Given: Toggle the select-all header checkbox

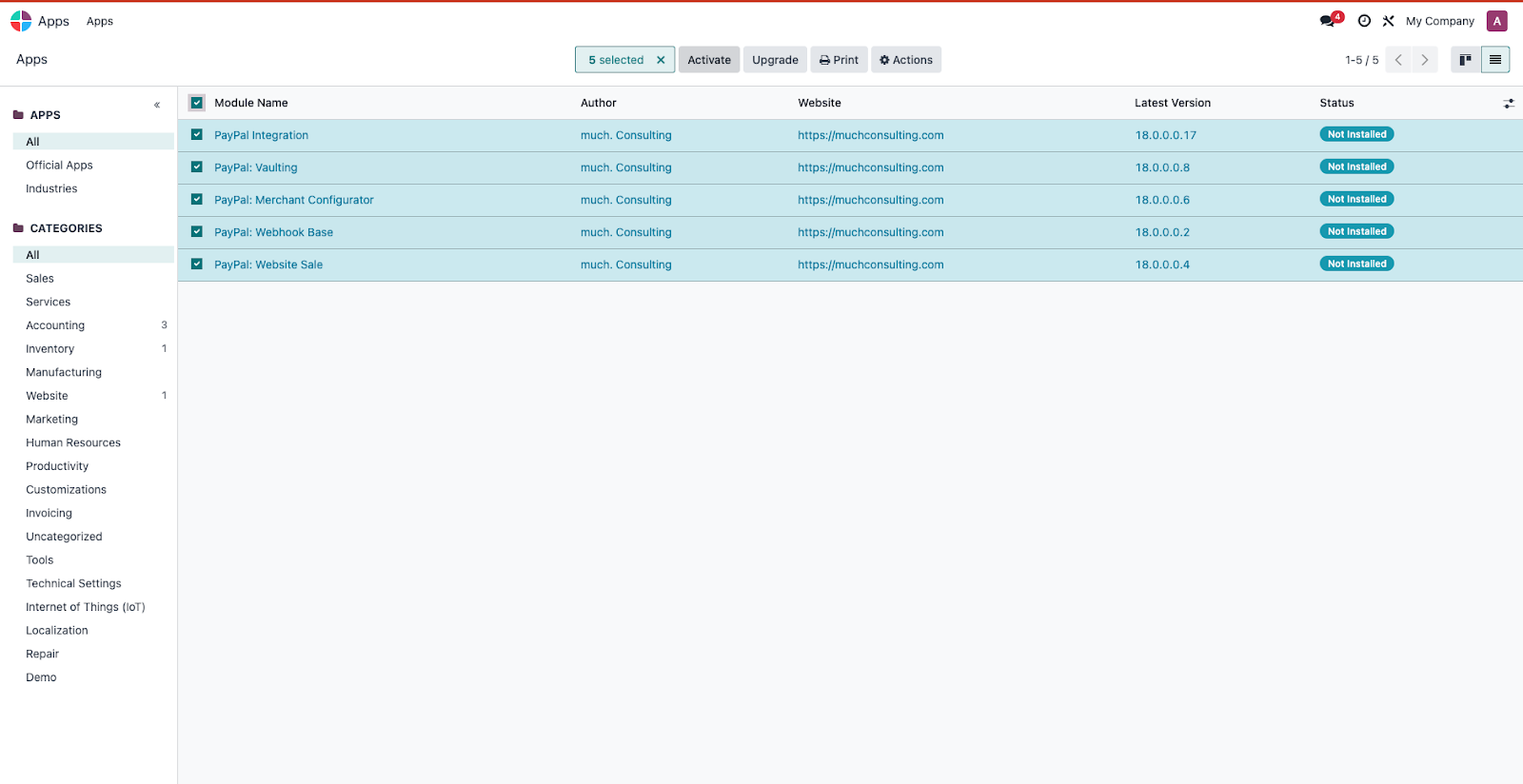Looking at the screenshot, I should coord(197,103).
